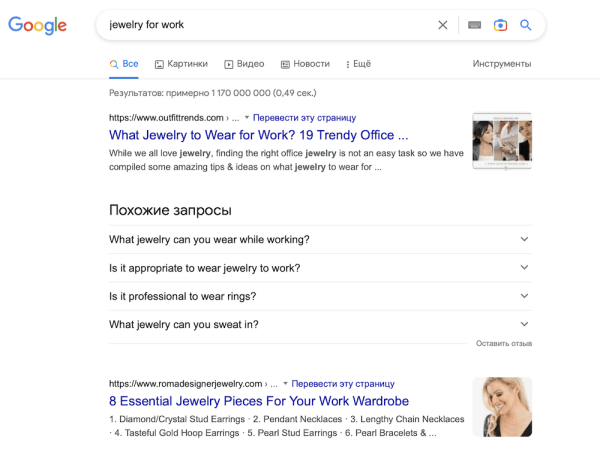Viewport: 600px width, 452px height.
Task: Click the Google logo
Action: 37,25
